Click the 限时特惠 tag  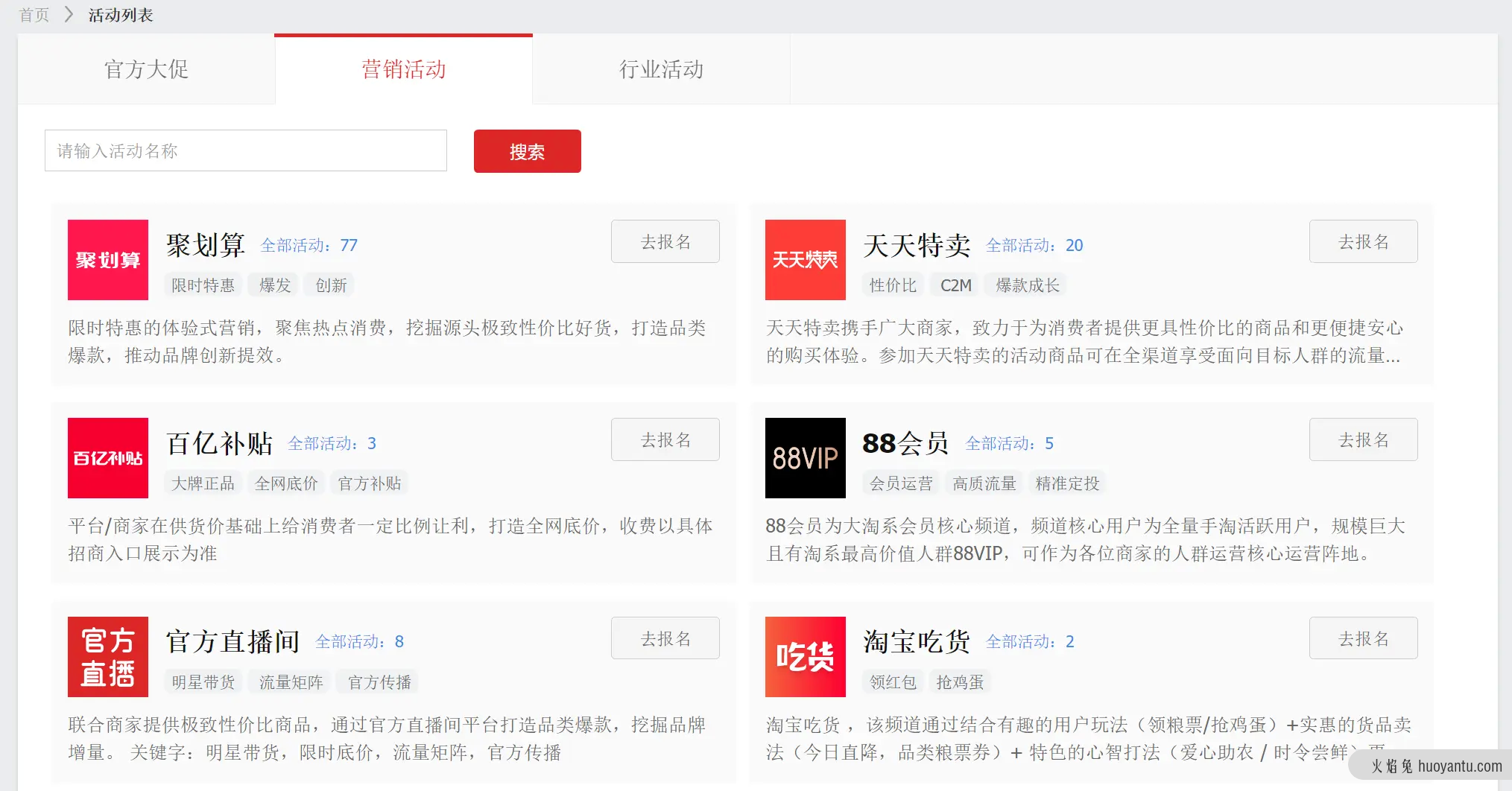click(x=203, y=285)
